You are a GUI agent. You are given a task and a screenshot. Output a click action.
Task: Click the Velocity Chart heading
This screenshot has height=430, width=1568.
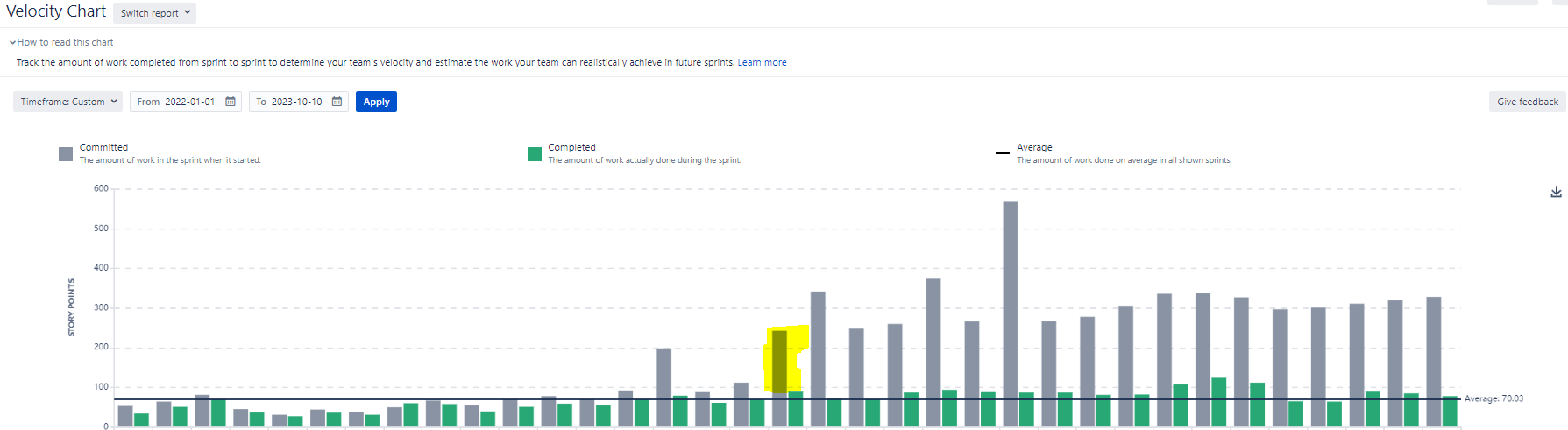pos(56,11)
